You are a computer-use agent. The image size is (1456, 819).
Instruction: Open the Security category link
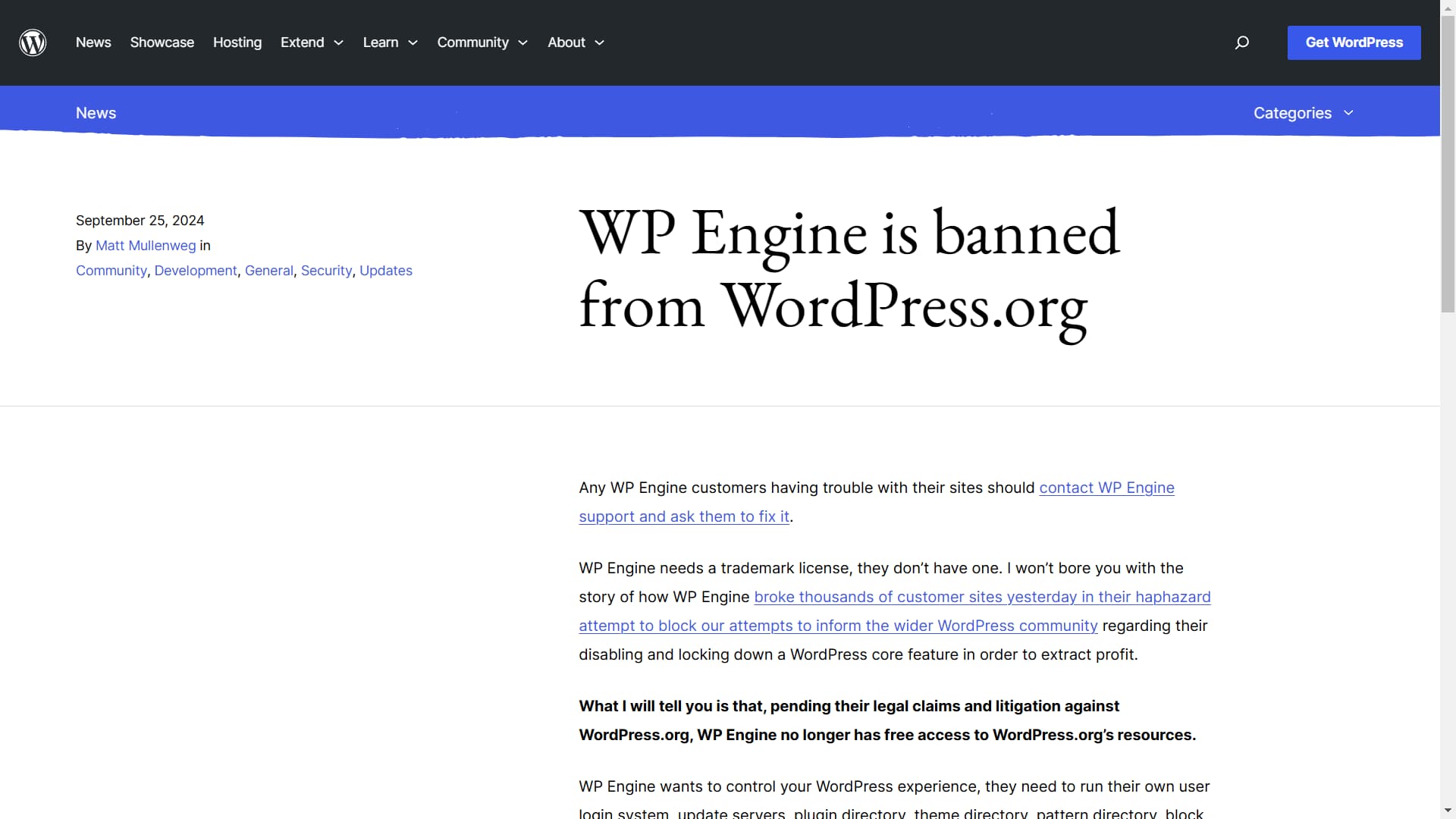click(x=326, y=271)
